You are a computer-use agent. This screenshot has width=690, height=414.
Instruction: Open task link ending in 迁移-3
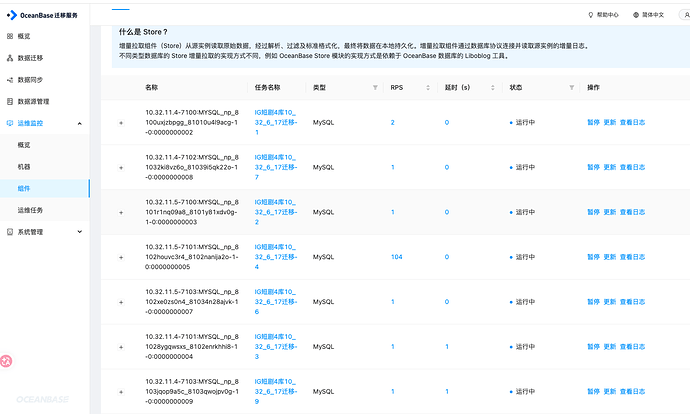click(275, 347)
